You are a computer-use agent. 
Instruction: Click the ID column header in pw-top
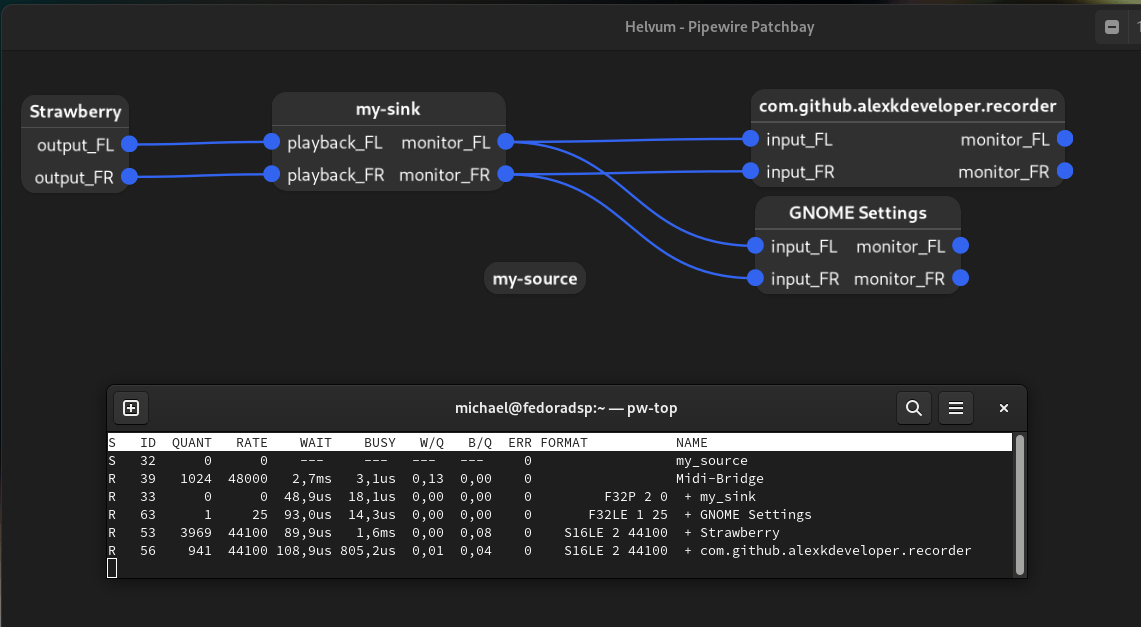[148, 443]
